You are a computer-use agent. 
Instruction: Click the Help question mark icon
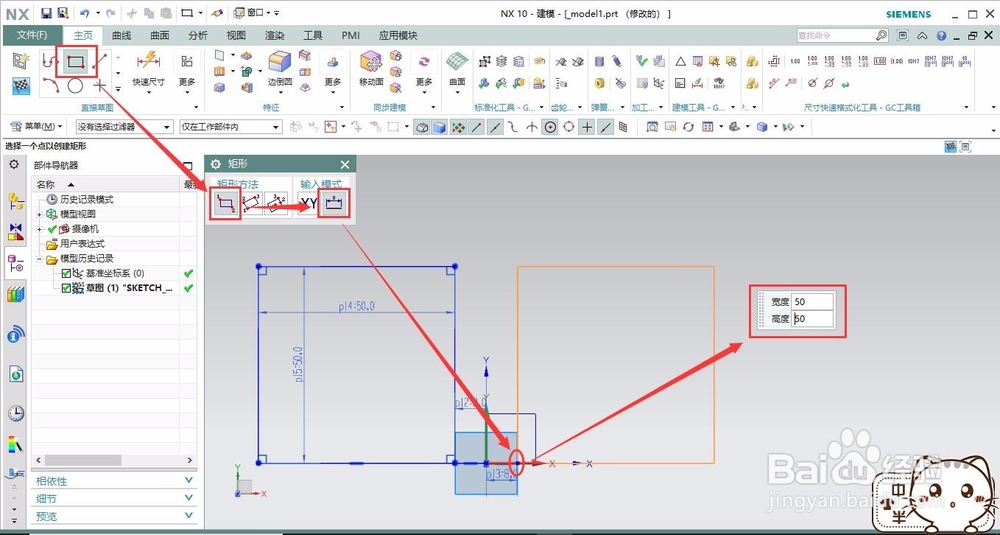click(x=941, y=36)
